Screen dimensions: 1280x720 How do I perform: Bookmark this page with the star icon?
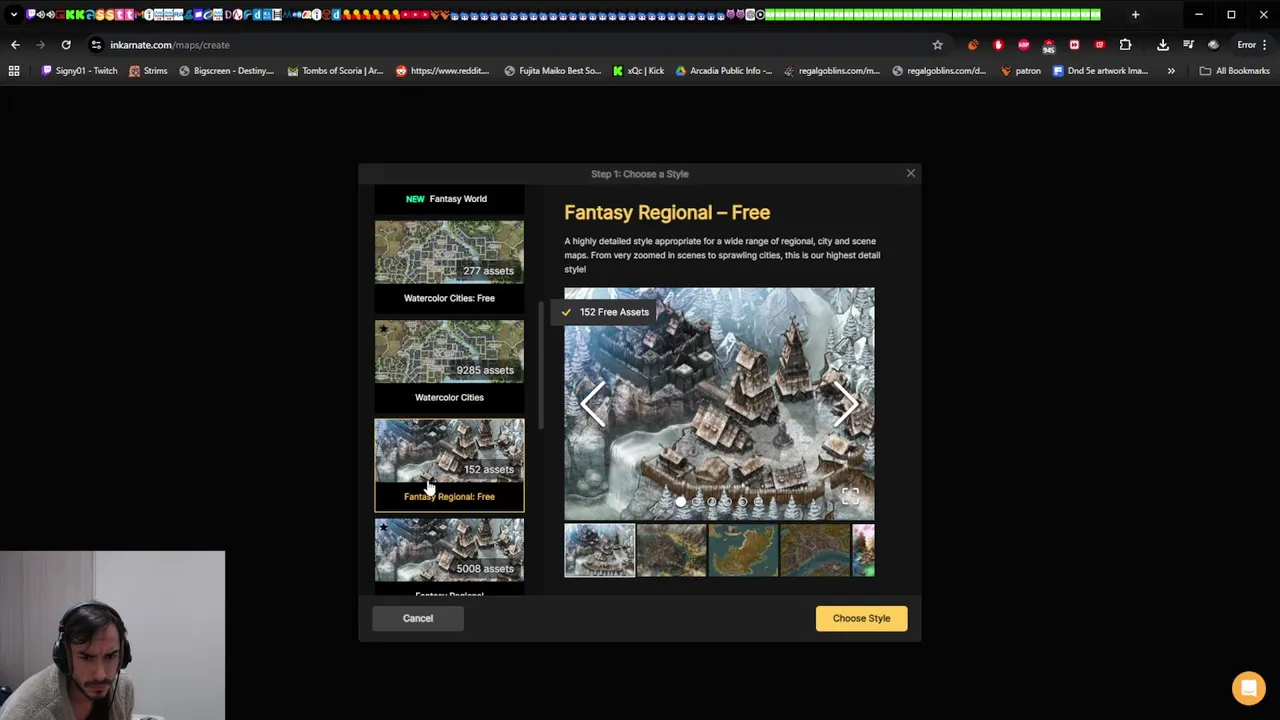click(x=937, y=45)
